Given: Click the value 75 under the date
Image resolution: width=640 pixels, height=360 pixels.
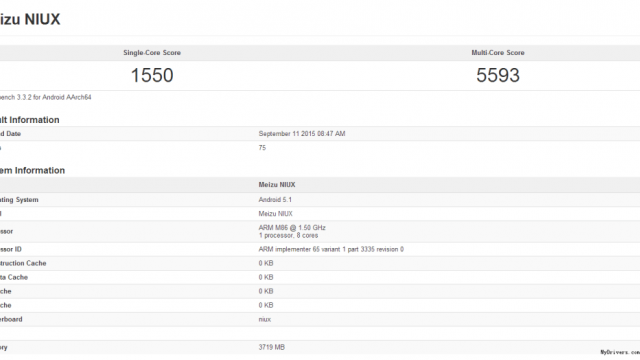Looking at the screenshot, I should click(x=262, y=148).
